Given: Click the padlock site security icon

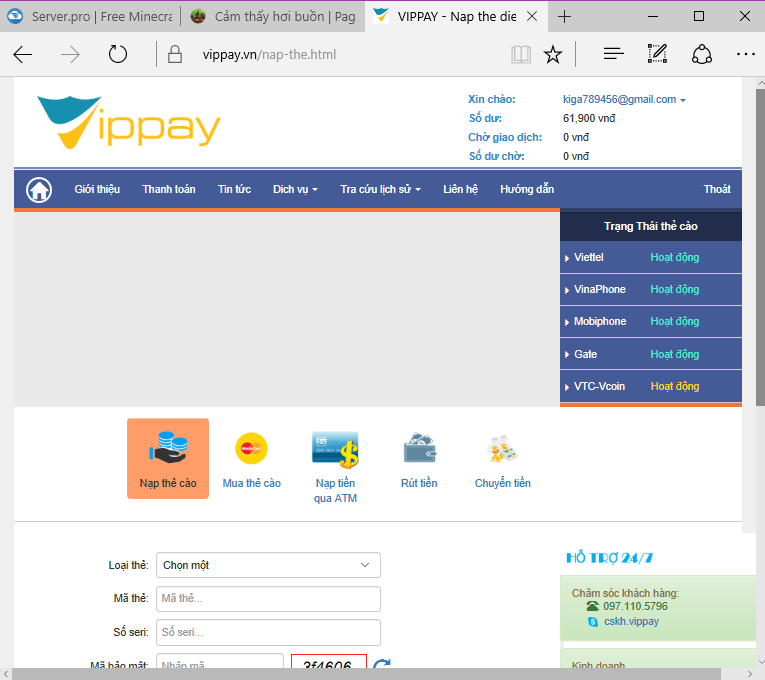Looking at the screenshot, I should [x=175, y=54].
